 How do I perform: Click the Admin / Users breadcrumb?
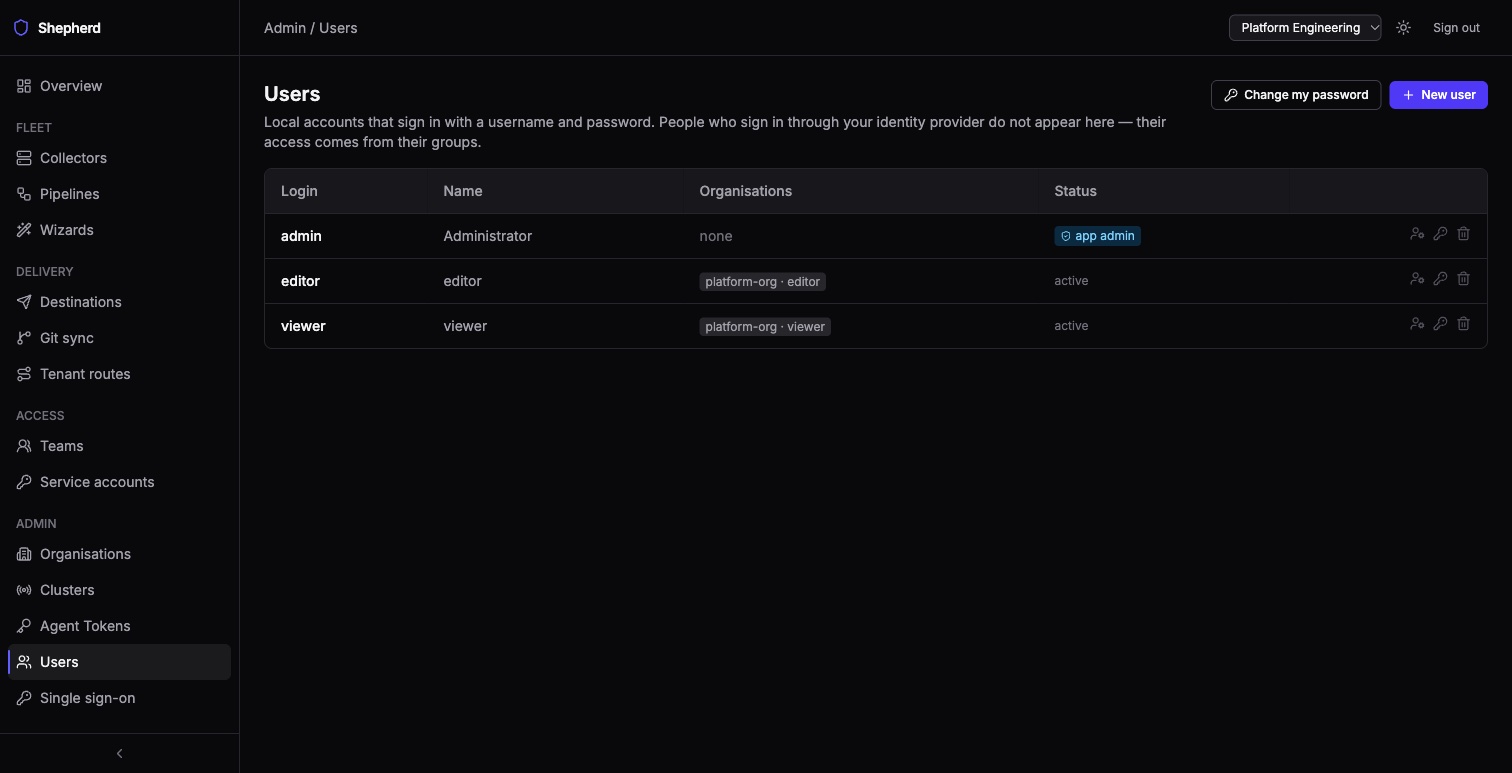(x=311, y=28)
